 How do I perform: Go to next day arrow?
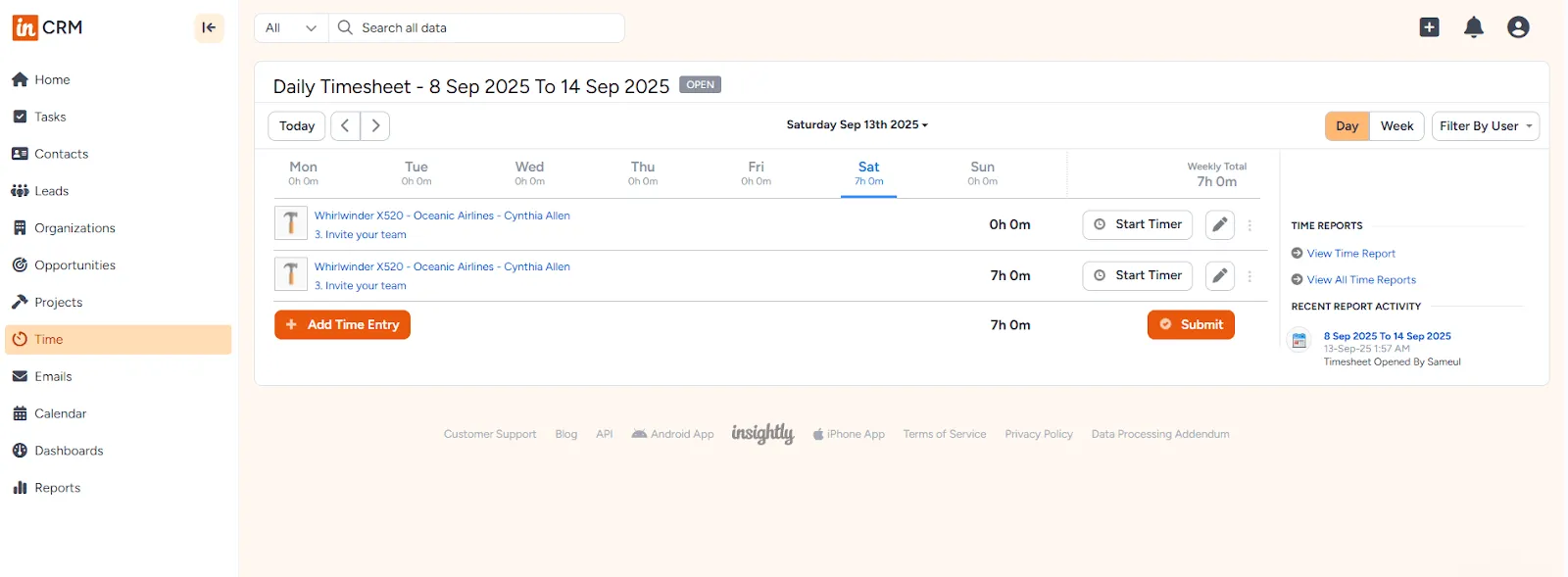coord(375,125)
